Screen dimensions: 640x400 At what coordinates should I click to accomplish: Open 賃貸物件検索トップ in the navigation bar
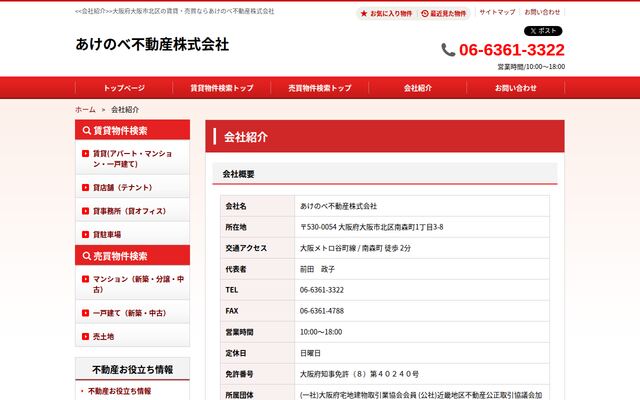tap(222, 88)
